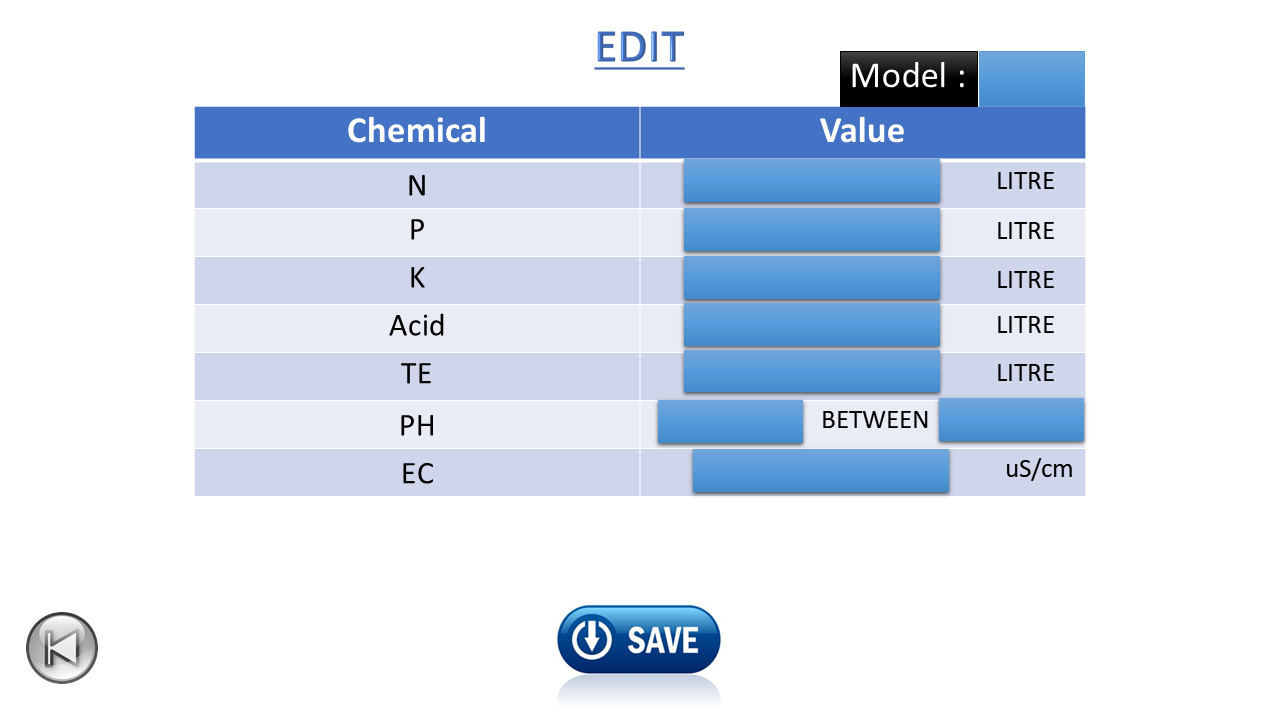Viewport: 1280px width, 720px height.
Task: Select the Model value field
Action: pos(1032,79)
